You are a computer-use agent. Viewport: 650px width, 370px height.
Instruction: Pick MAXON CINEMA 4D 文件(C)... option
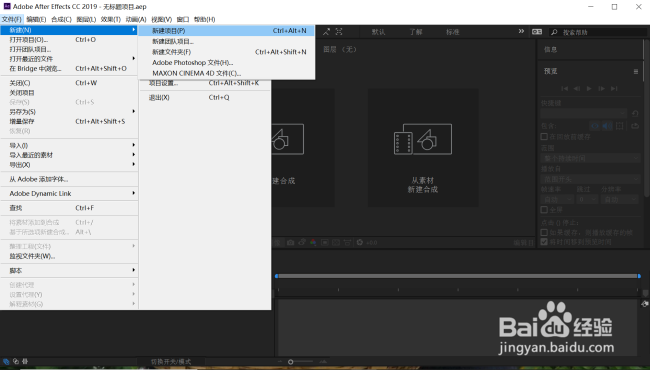point(226,73)
